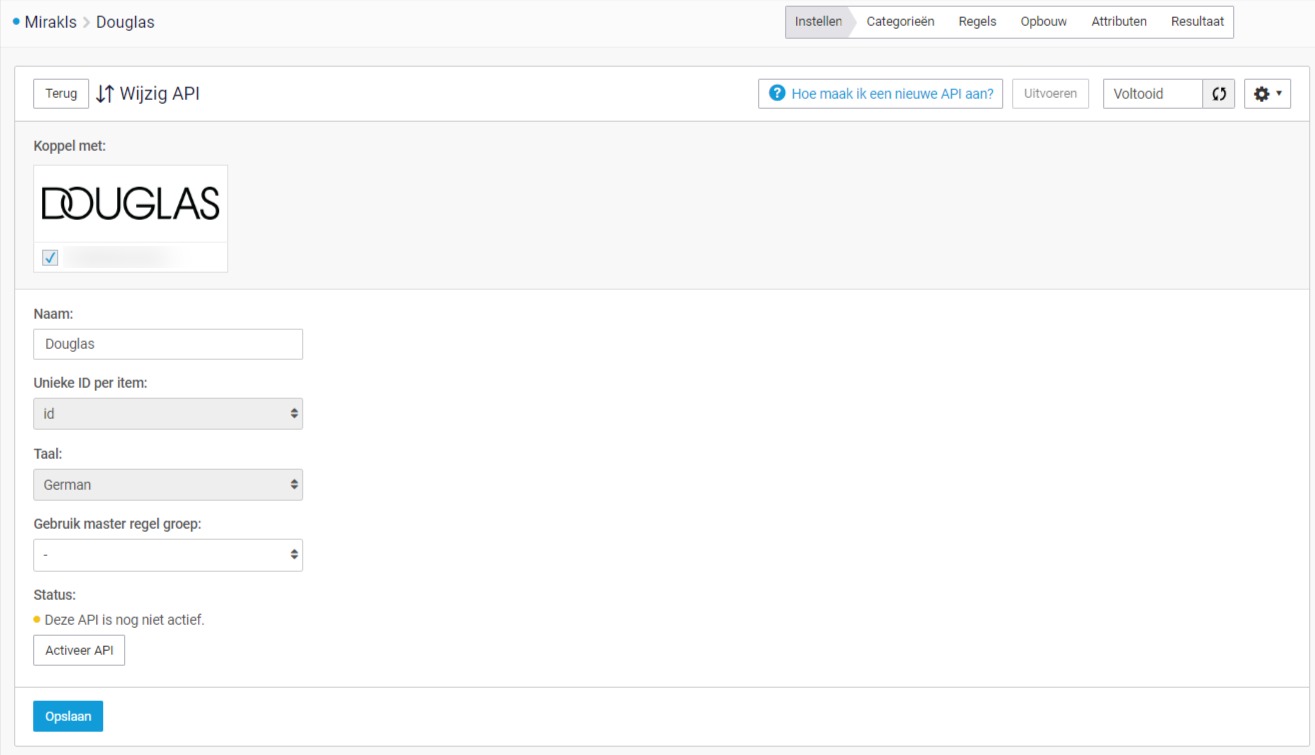Click the Douglas logo thumbnail
This screenshot has width=1315, height=755.
click(x=131, y=204)
